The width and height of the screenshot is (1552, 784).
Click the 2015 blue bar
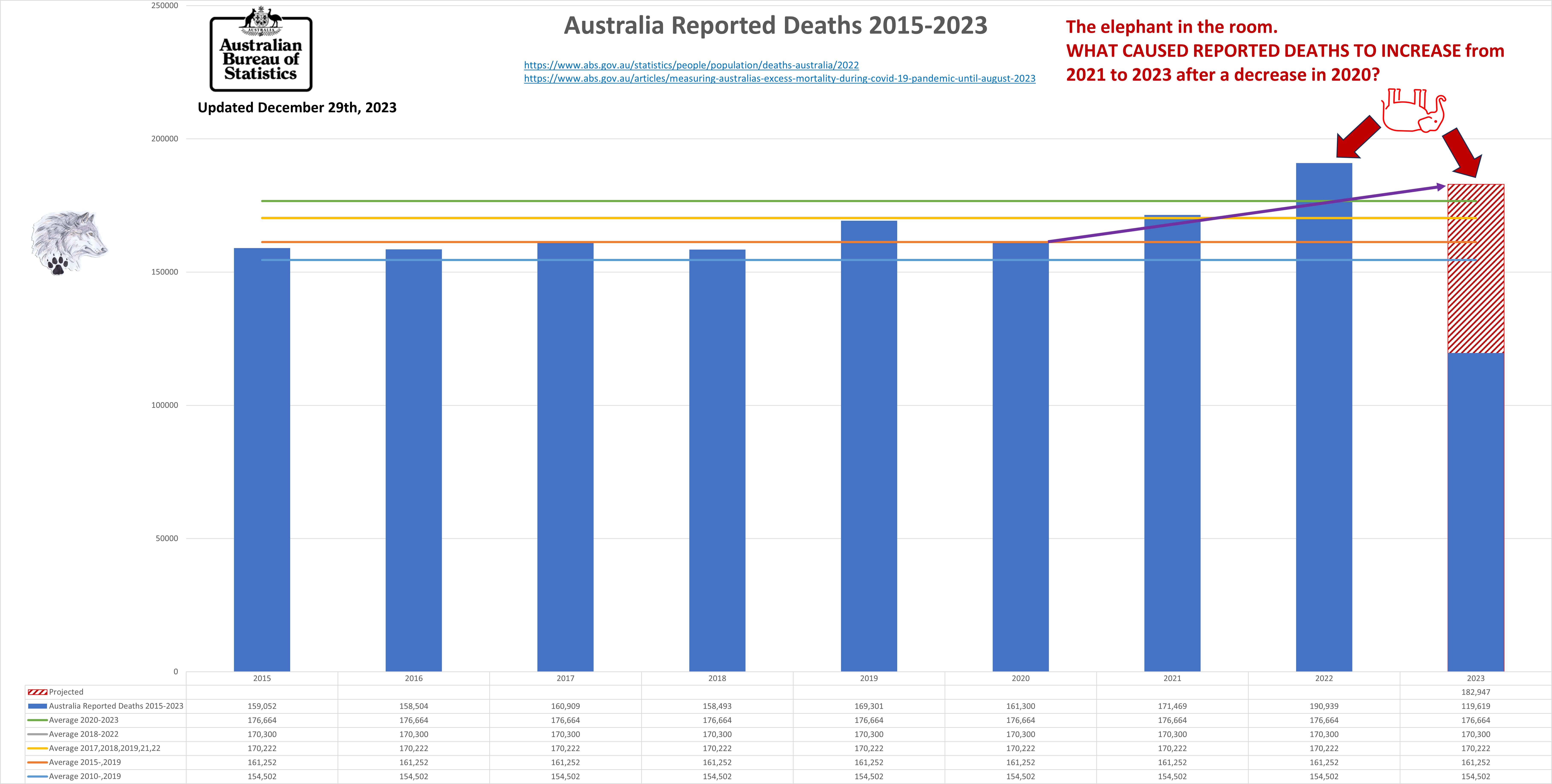pos(262,459)
